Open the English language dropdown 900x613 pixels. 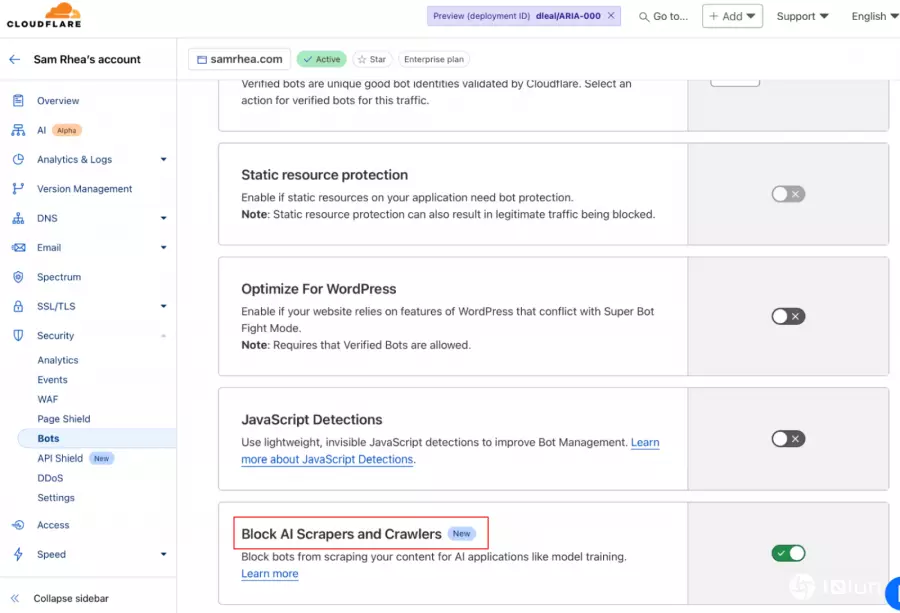[875, 16]
